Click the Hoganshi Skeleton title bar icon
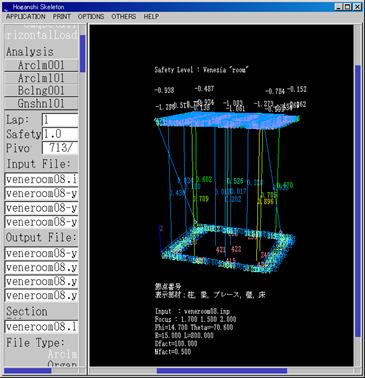Viewport: 365px width, 378px height. (x=6, y=7)
